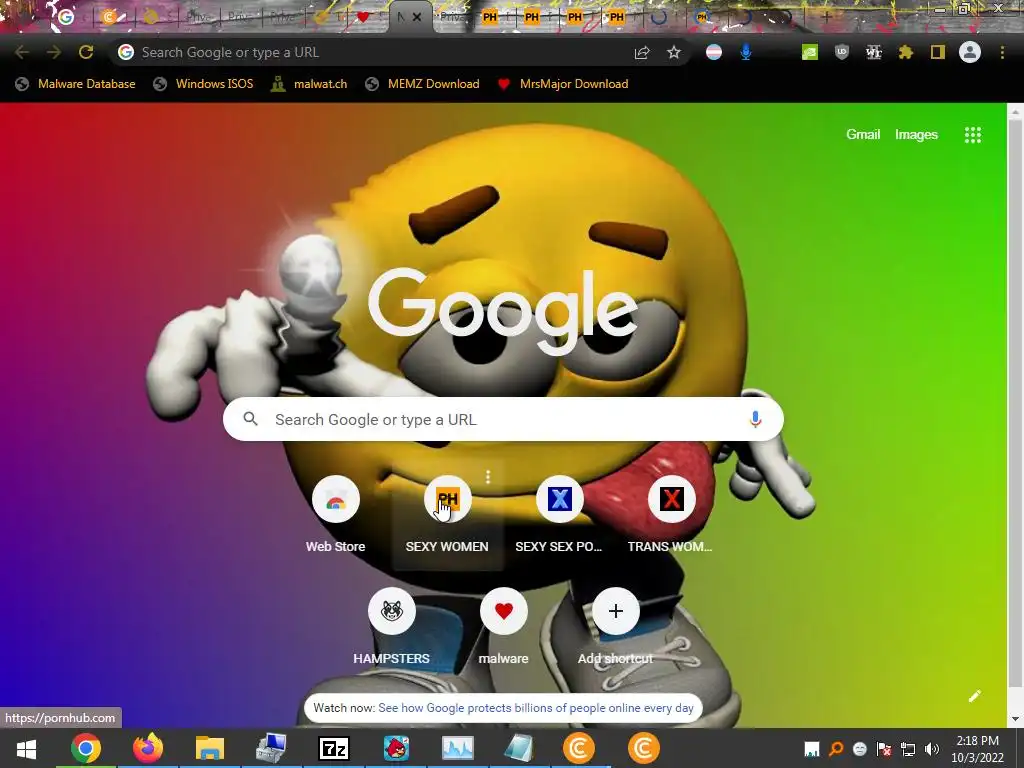Click the greyed-out forward arrow
This screenshot has height=768, width=1024.
click(x=54, y=52)
